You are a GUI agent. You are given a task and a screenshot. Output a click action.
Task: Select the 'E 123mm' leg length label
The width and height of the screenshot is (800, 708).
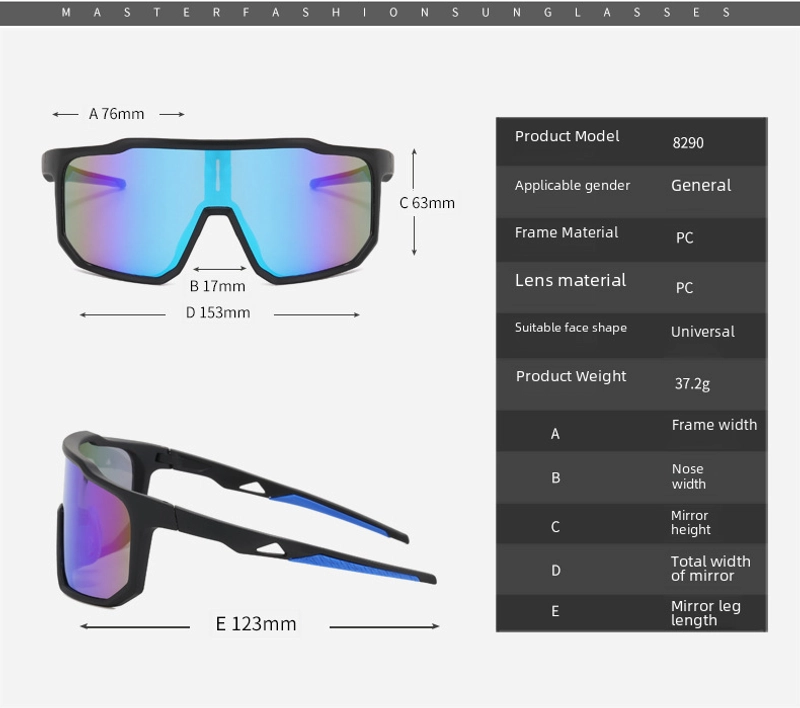[x=256, y=624]
